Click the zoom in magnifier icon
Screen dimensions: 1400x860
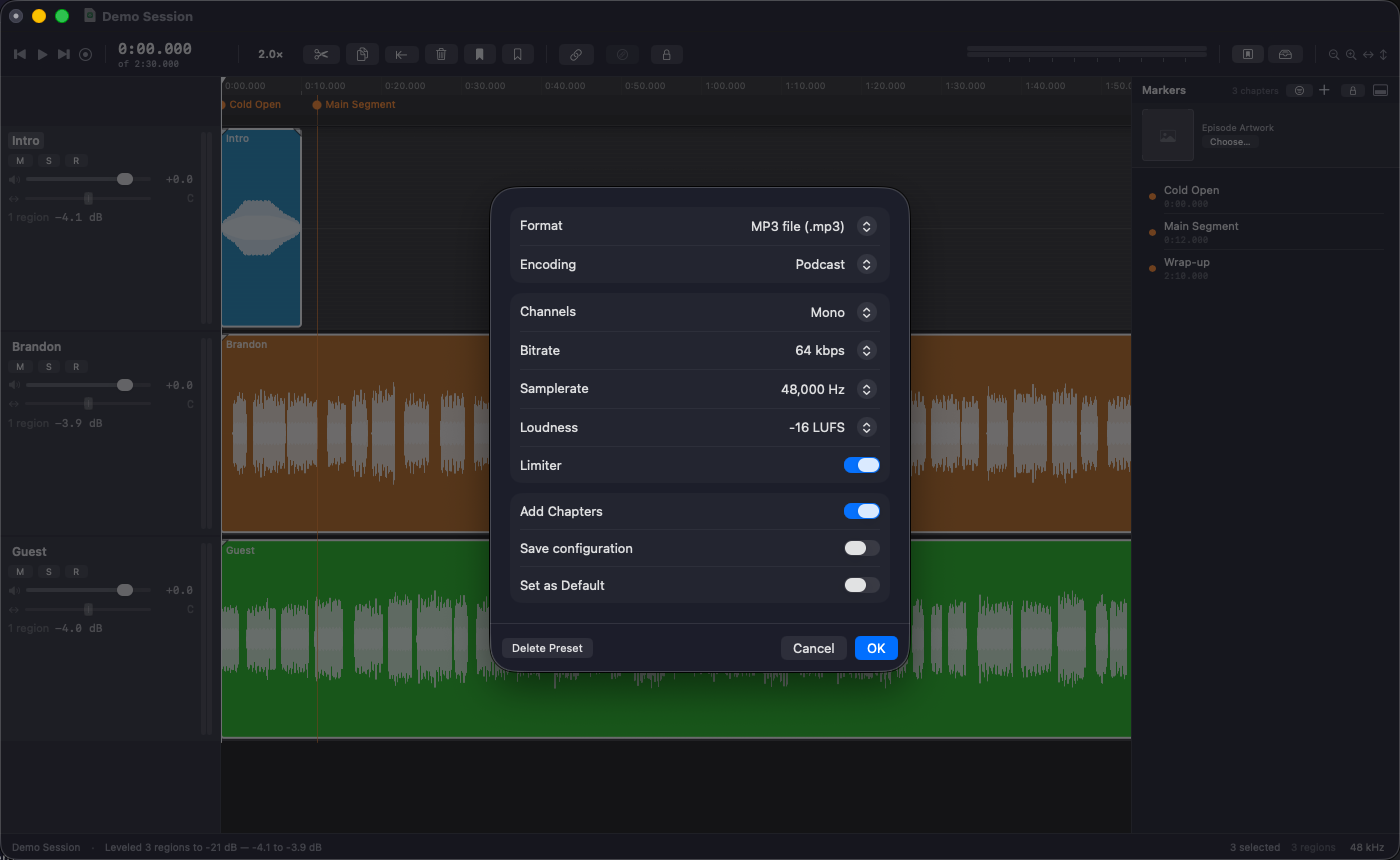pos(1351,55)
